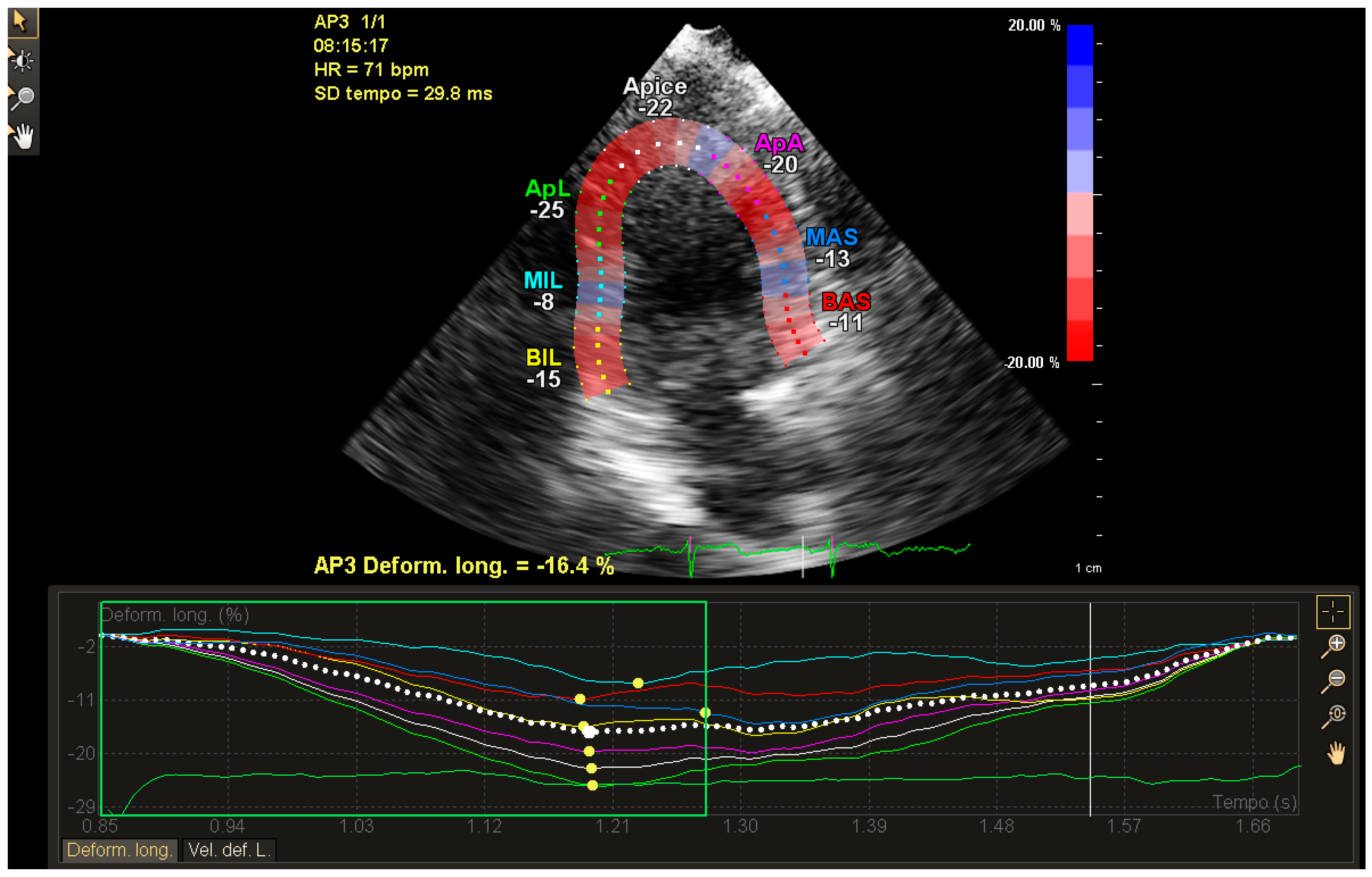
Task: Click the Apice segment label
Action: click(655, 87)
